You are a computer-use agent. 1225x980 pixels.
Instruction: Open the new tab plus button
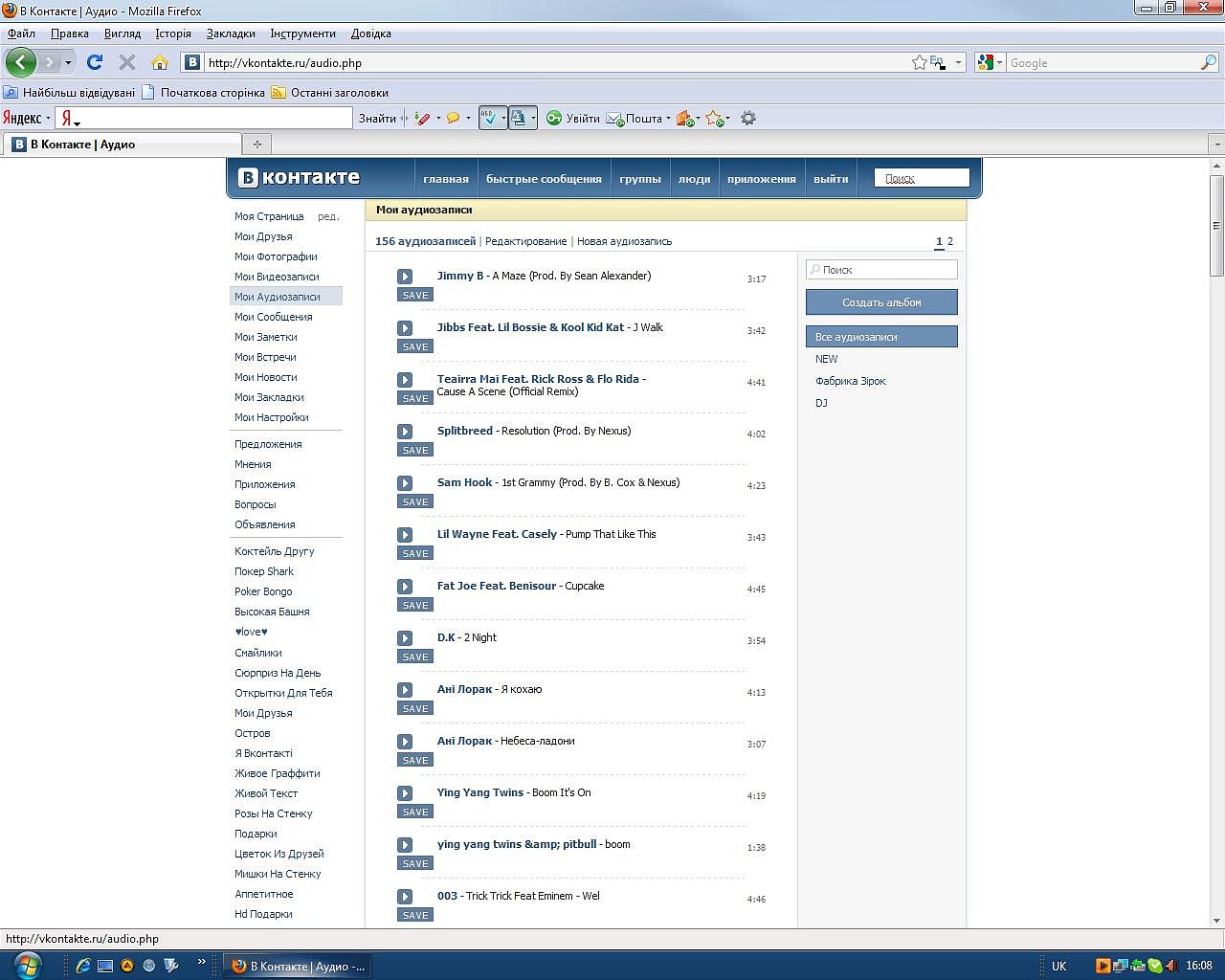point(256,144)
